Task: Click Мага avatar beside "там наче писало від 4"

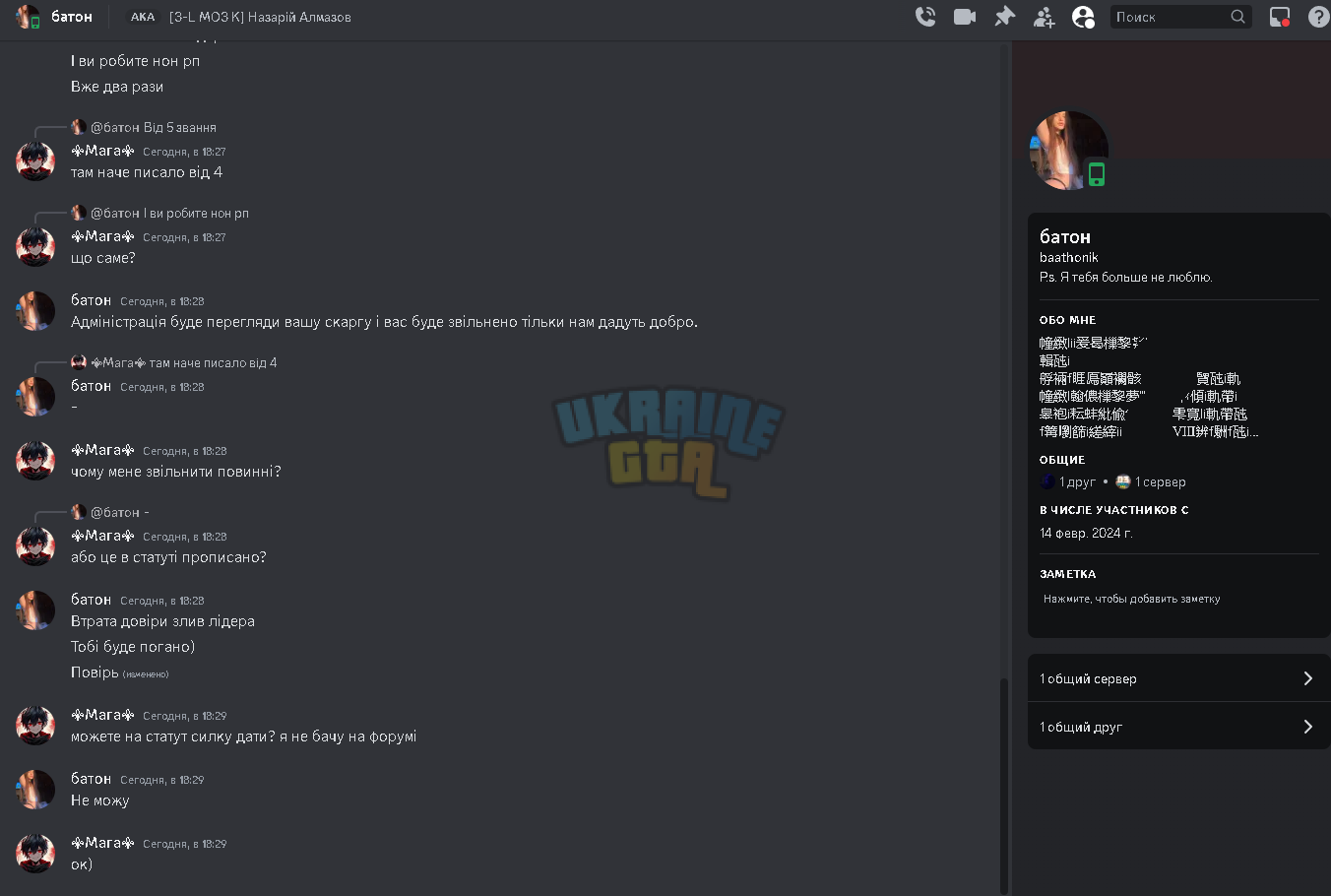Action: 35,161
